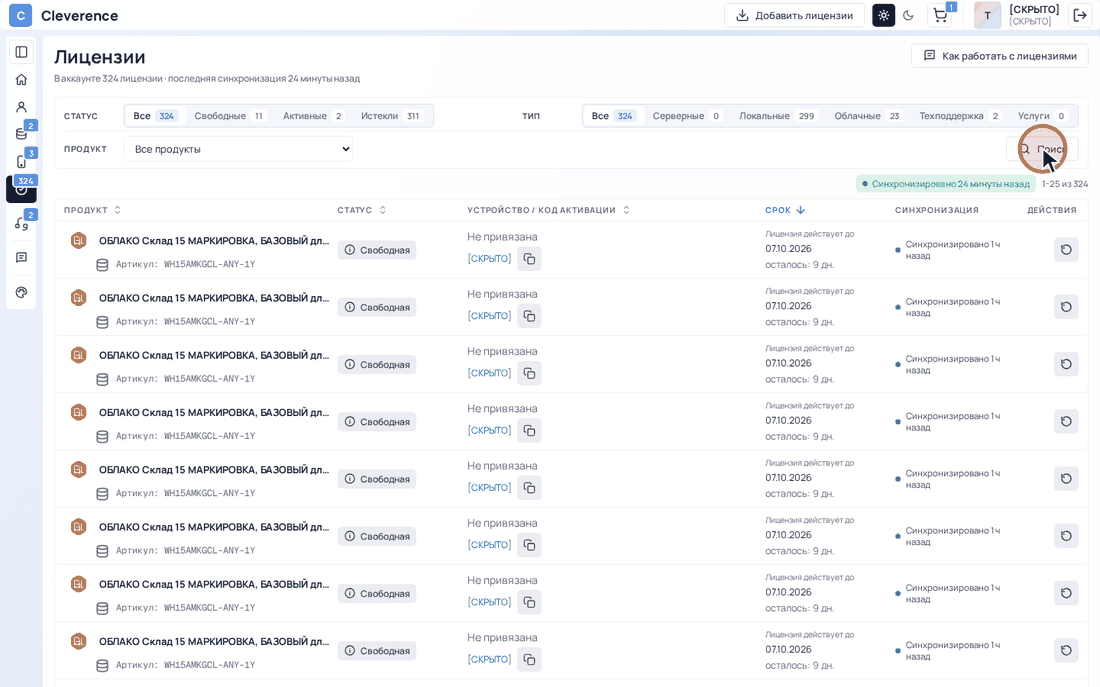
Task: Toggle the sidebar panel icon
Action: tap(21, 52)
